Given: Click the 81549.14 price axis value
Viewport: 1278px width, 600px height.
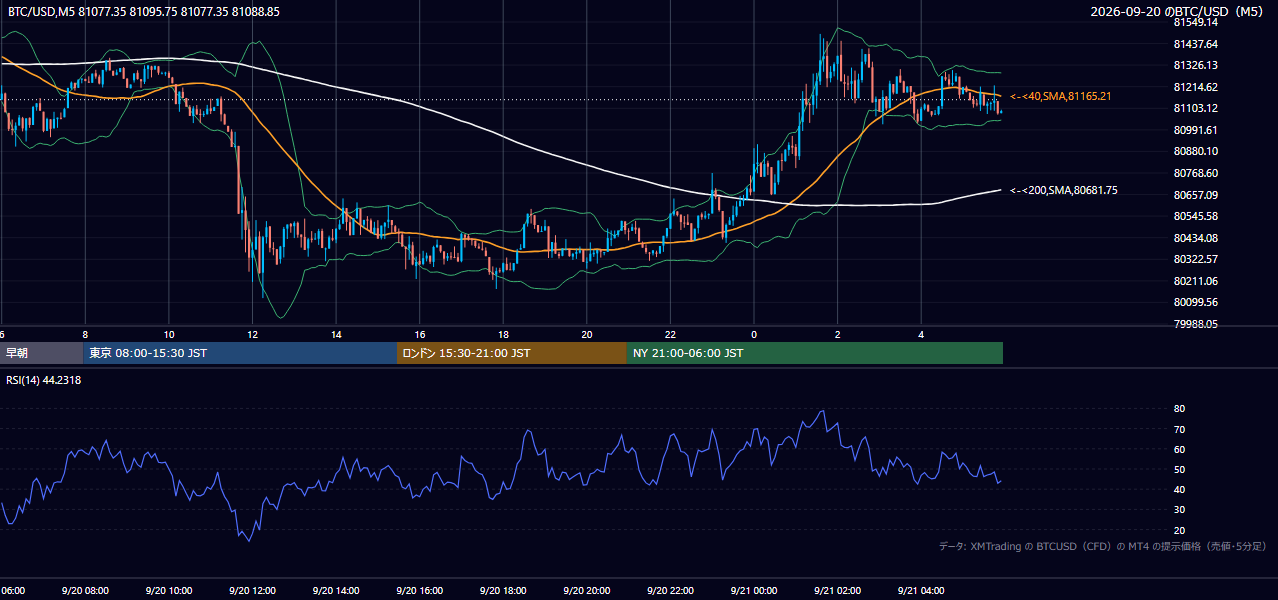Looking at the screenshot, I should point(1195,22).
